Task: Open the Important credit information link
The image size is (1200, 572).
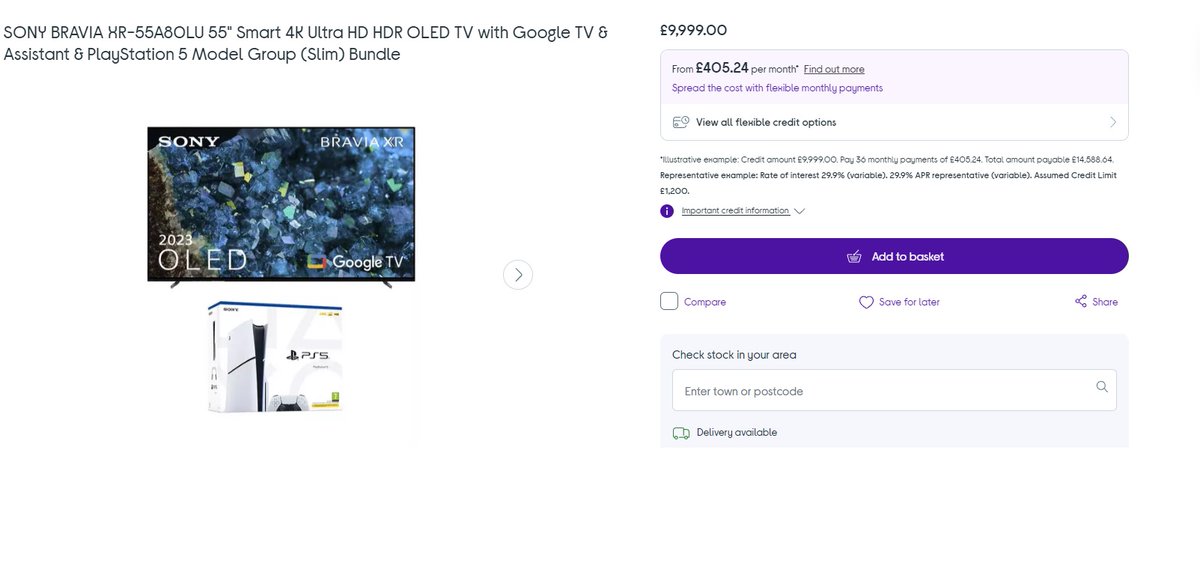Action: pyautogui.click(x=735, y=211)
